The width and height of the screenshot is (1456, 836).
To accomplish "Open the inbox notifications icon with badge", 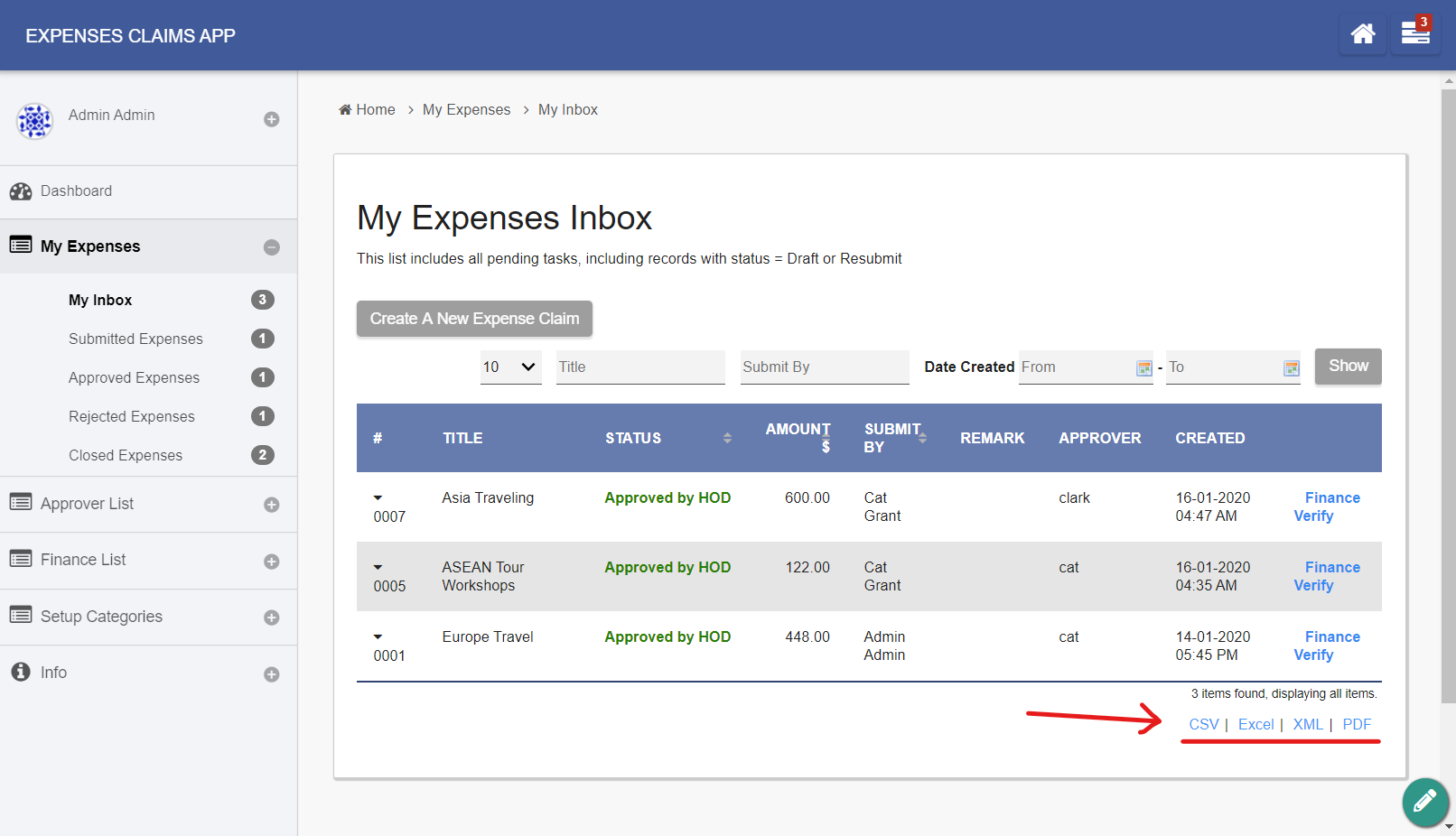I will coord(1414,34).
